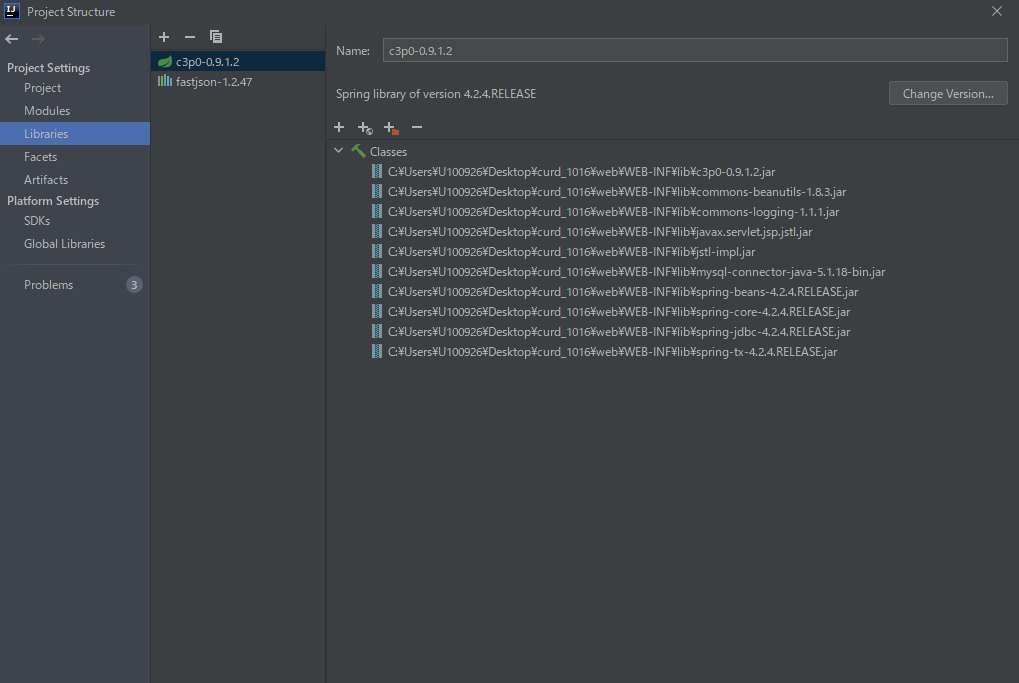Viewport: 1019px width, 683px height.
Task: Open the SDKs platform settings
Action: (x=75, y=221)
